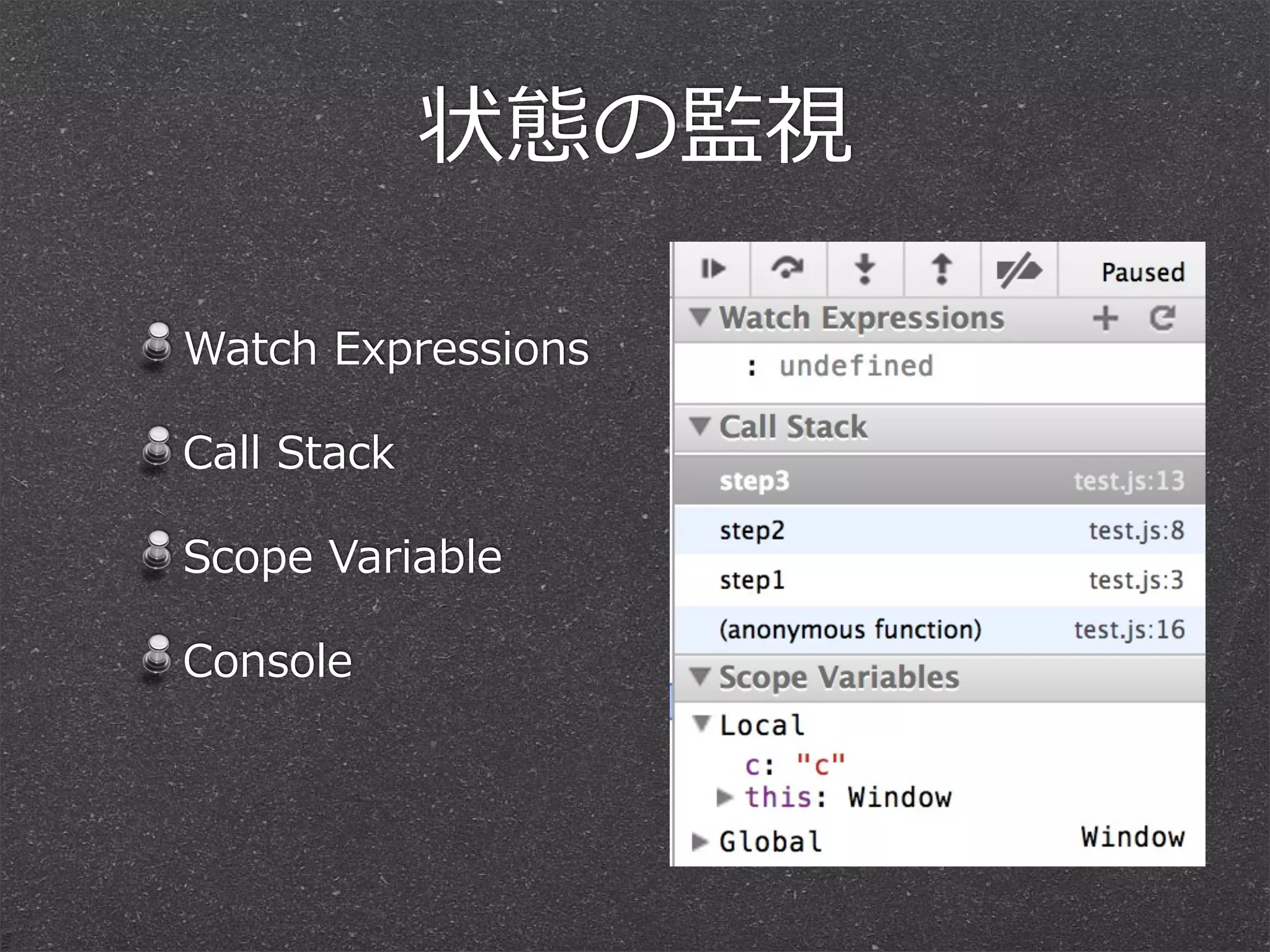Collapse the Watch Expressions section

701,317
